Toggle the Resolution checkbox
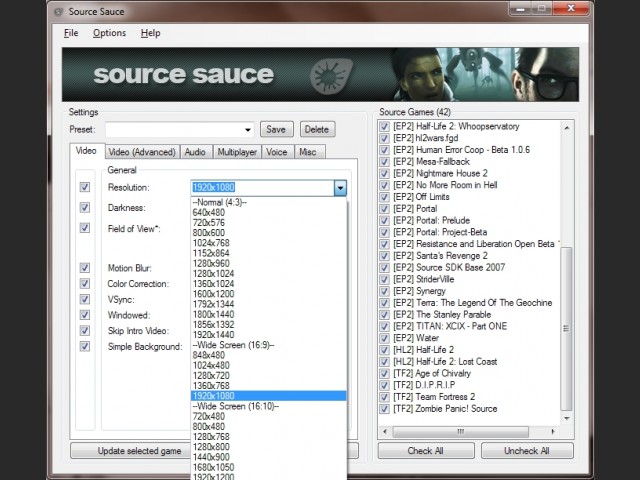The height and width of the screenshot is (480, 640). coord(85,187)
